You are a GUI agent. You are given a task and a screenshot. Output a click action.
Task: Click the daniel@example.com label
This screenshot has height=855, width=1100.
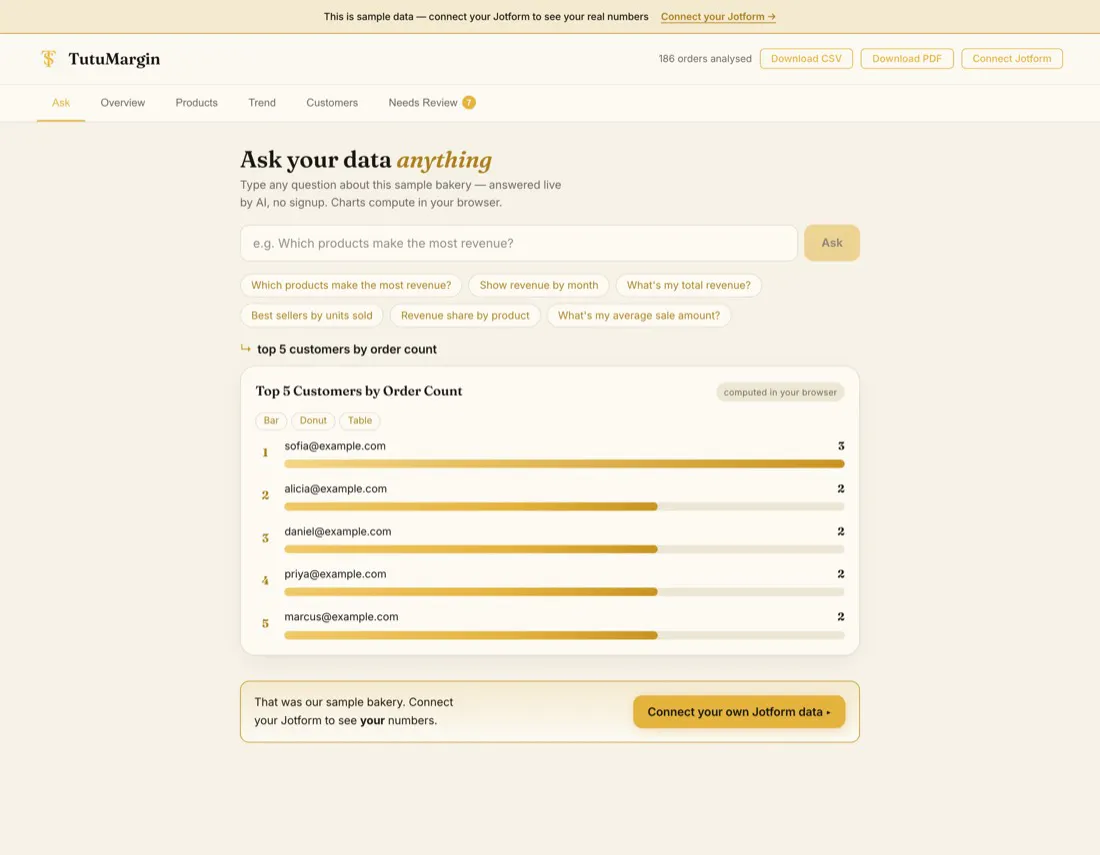point(337,532)
